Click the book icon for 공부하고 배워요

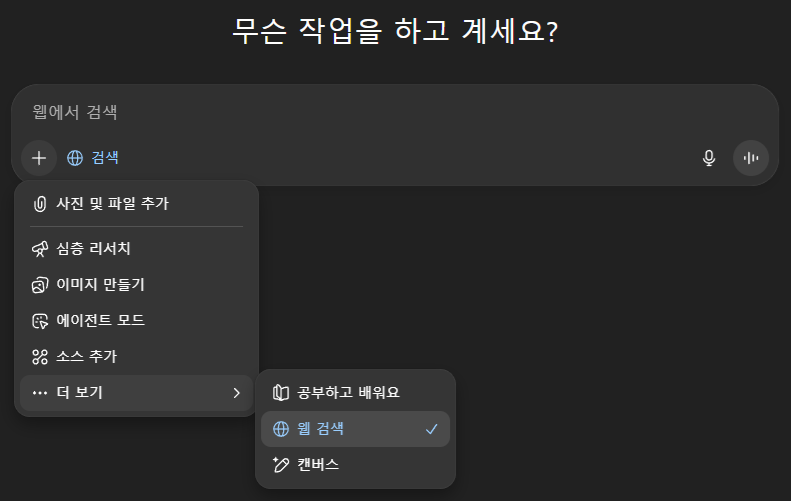pos(281,393)
